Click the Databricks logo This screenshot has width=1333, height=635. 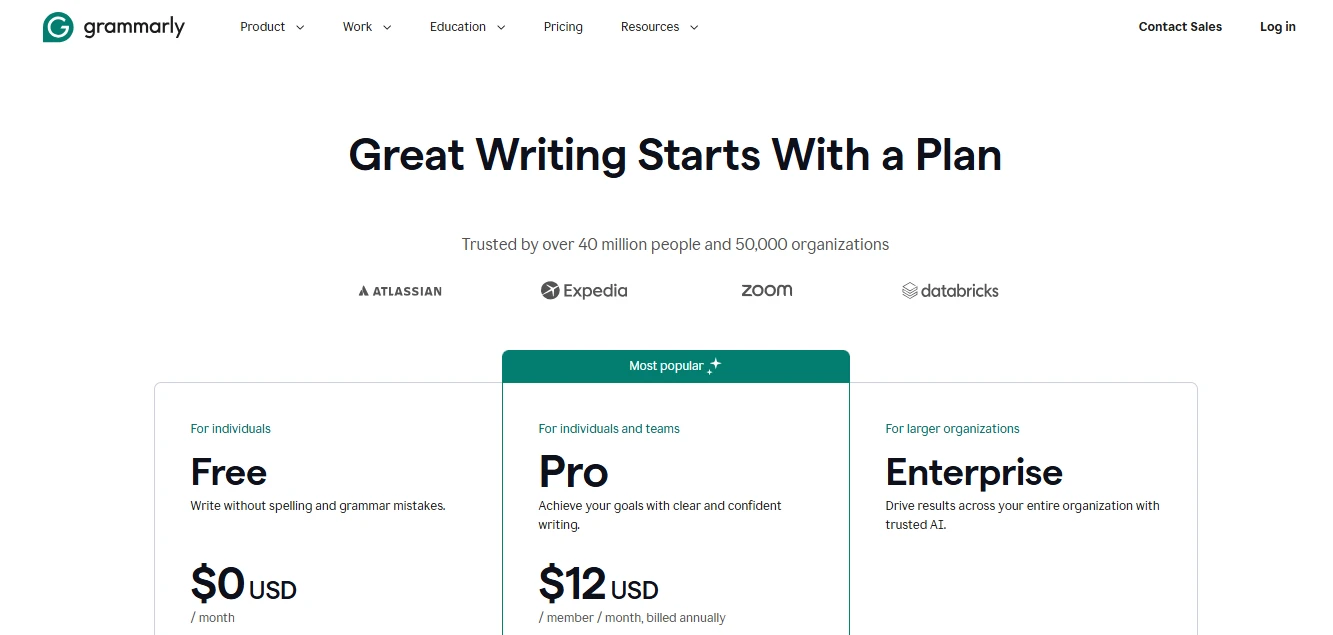pyautogui.click(x=950, y=291)
